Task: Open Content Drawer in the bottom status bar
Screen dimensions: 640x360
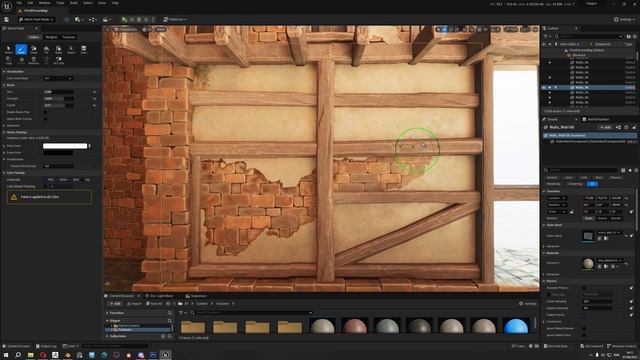Action: click(16, 346)
